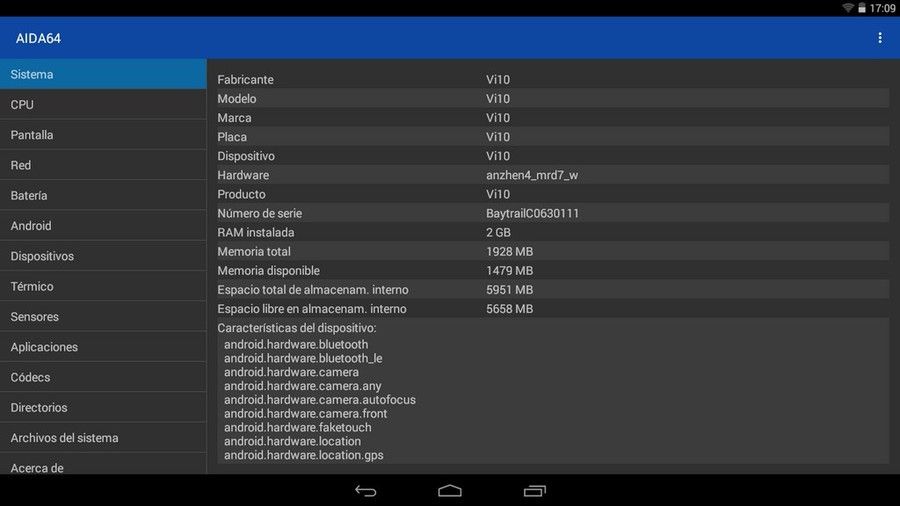Tap the recent apps navigation icon
900x506 pixels.
[x=535, y=491]
